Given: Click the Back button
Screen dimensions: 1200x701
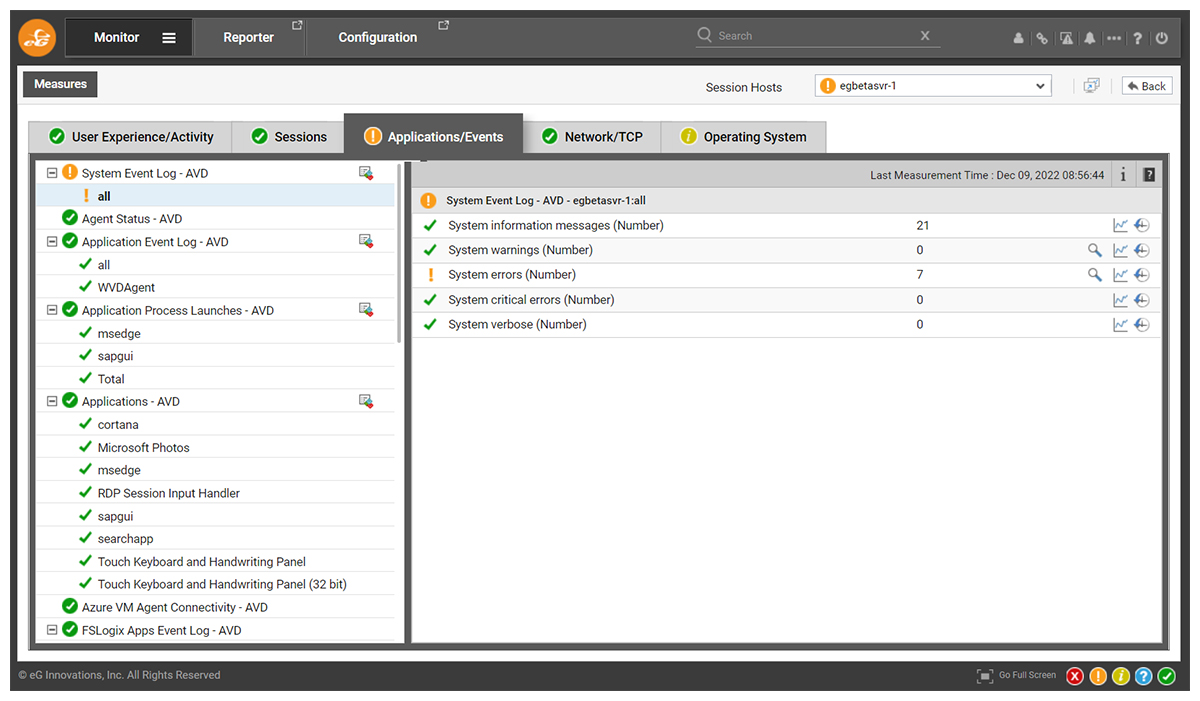Looking at the screenshot, I should (x=1147, y=86).
